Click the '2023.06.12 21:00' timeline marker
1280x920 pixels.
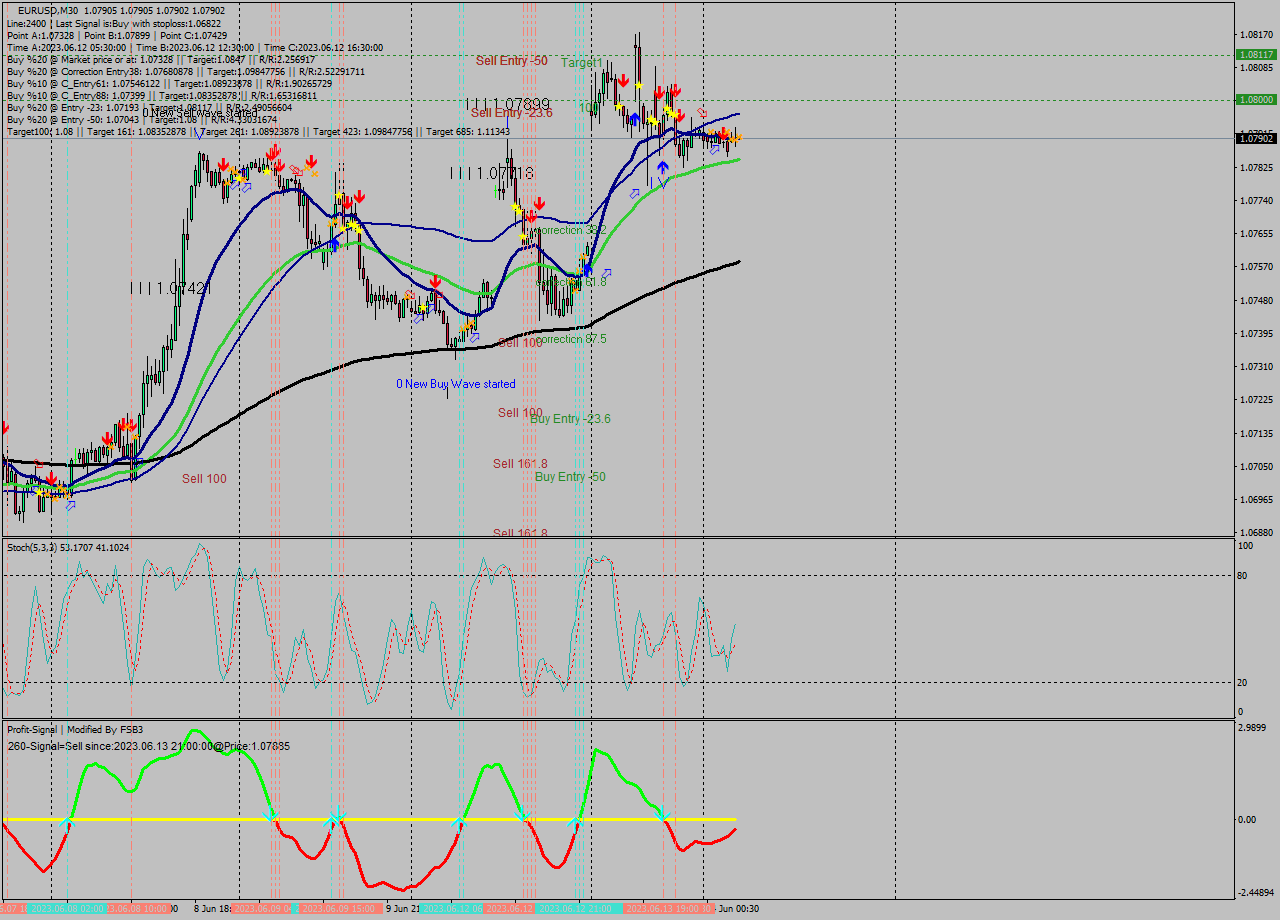[x=575, y=908]
